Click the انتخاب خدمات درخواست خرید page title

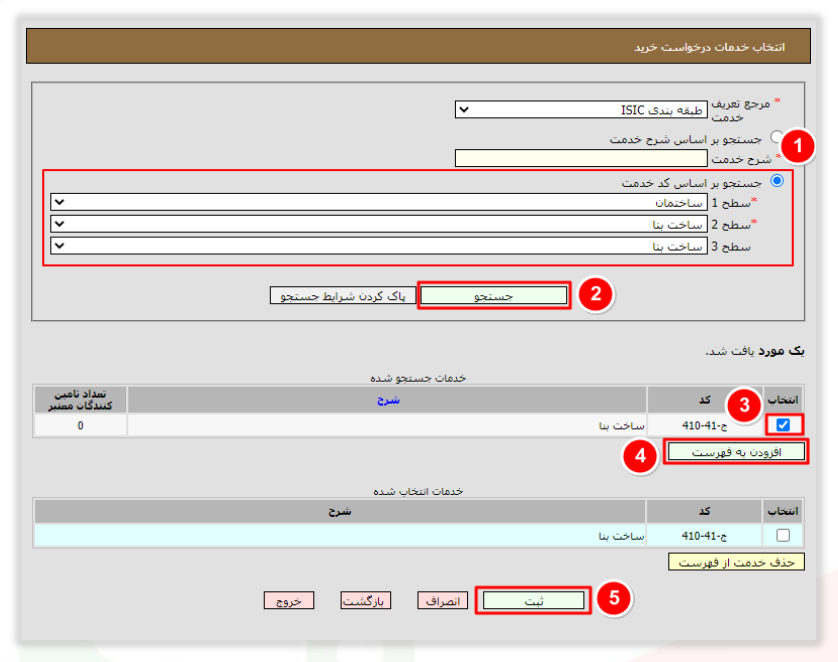point(710,47)
